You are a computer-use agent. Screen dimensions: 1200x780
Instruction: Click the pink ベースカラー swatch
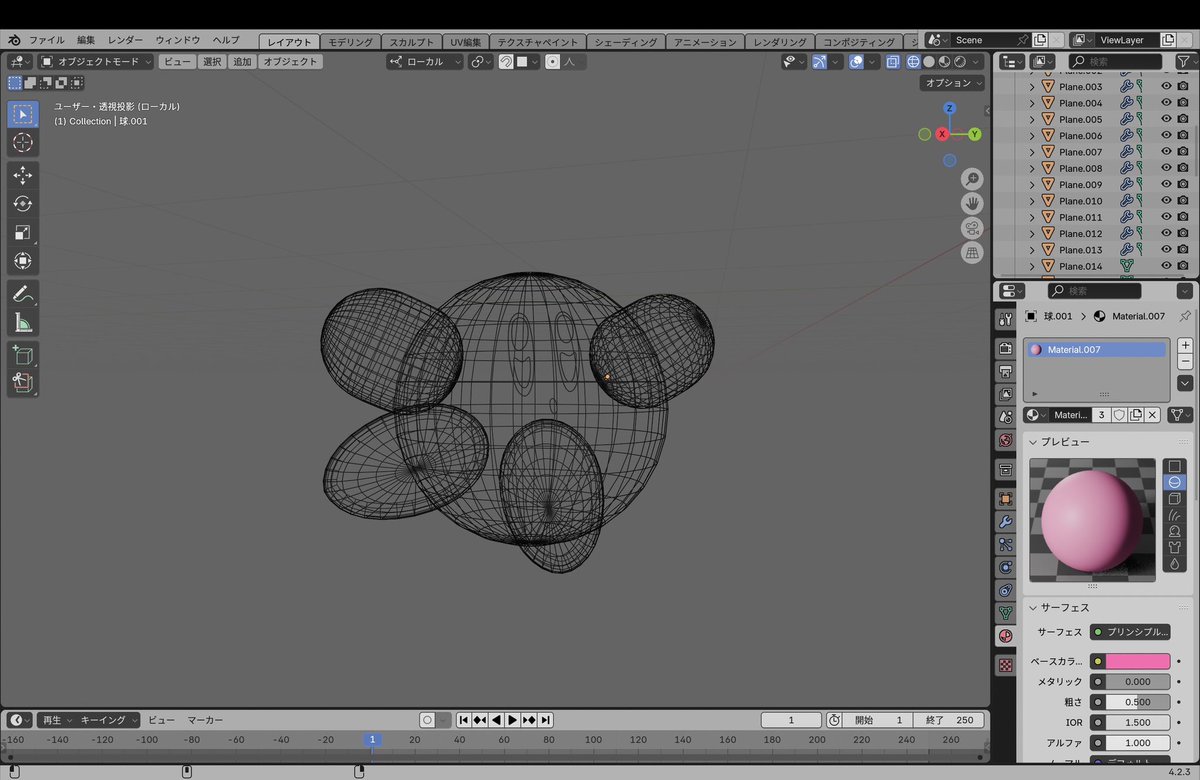click(1137, 662)
